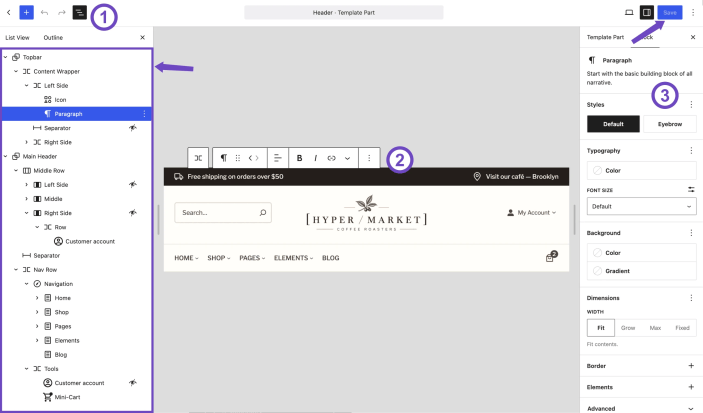Select the Max width option

[655, 328]
